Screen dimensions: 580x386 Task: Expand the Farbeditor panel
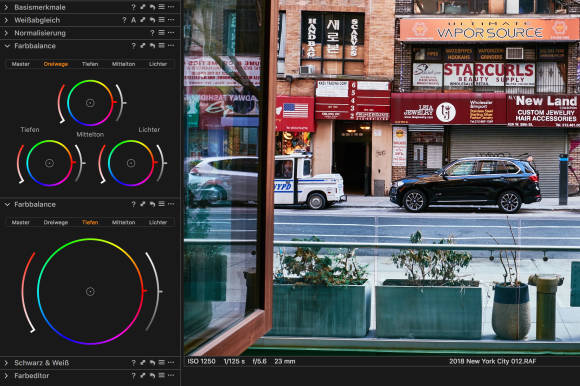6,376
